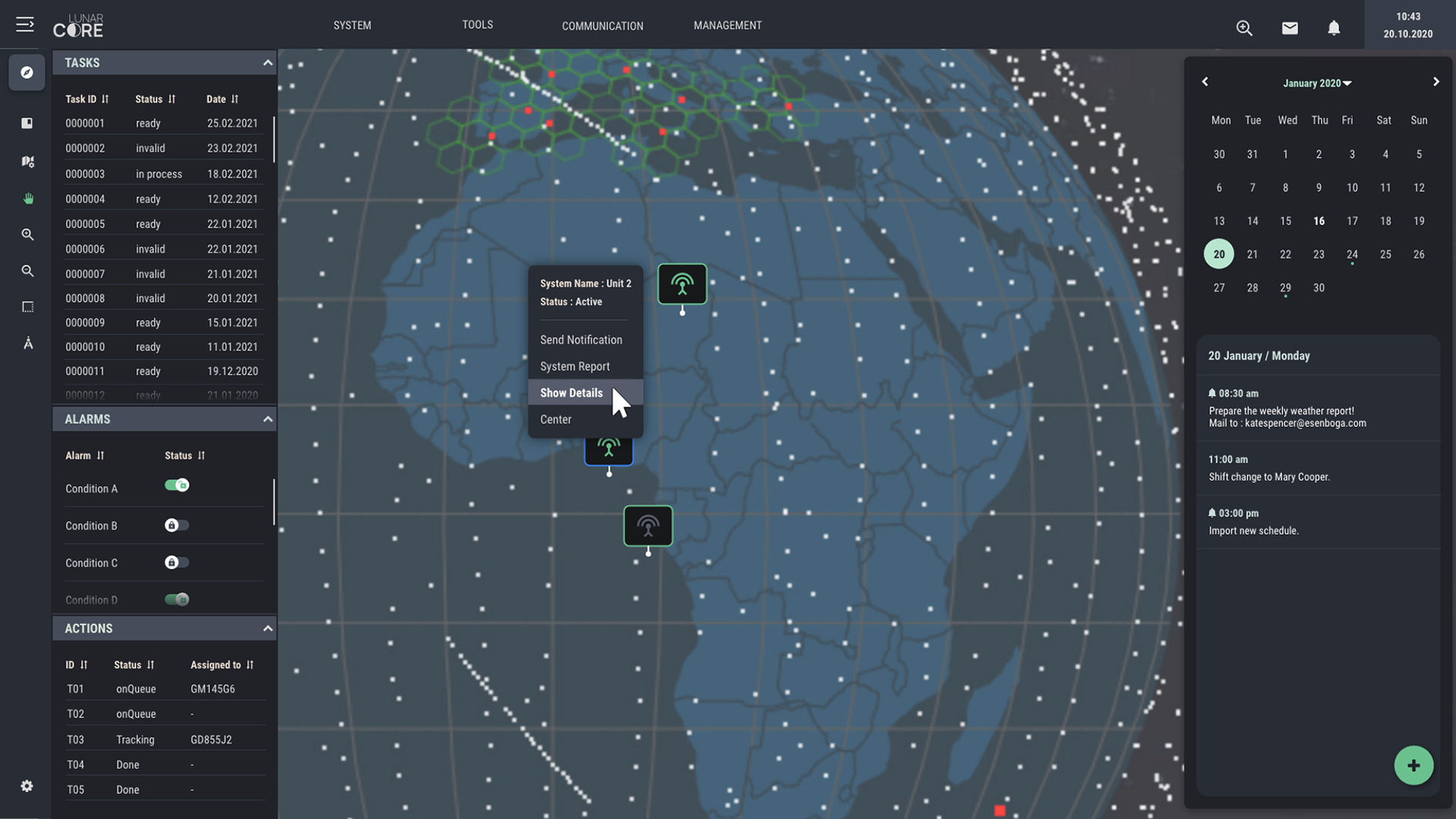Select calendar day 16
This screenshot has width=1456, height=819.
coord(1319,221)
